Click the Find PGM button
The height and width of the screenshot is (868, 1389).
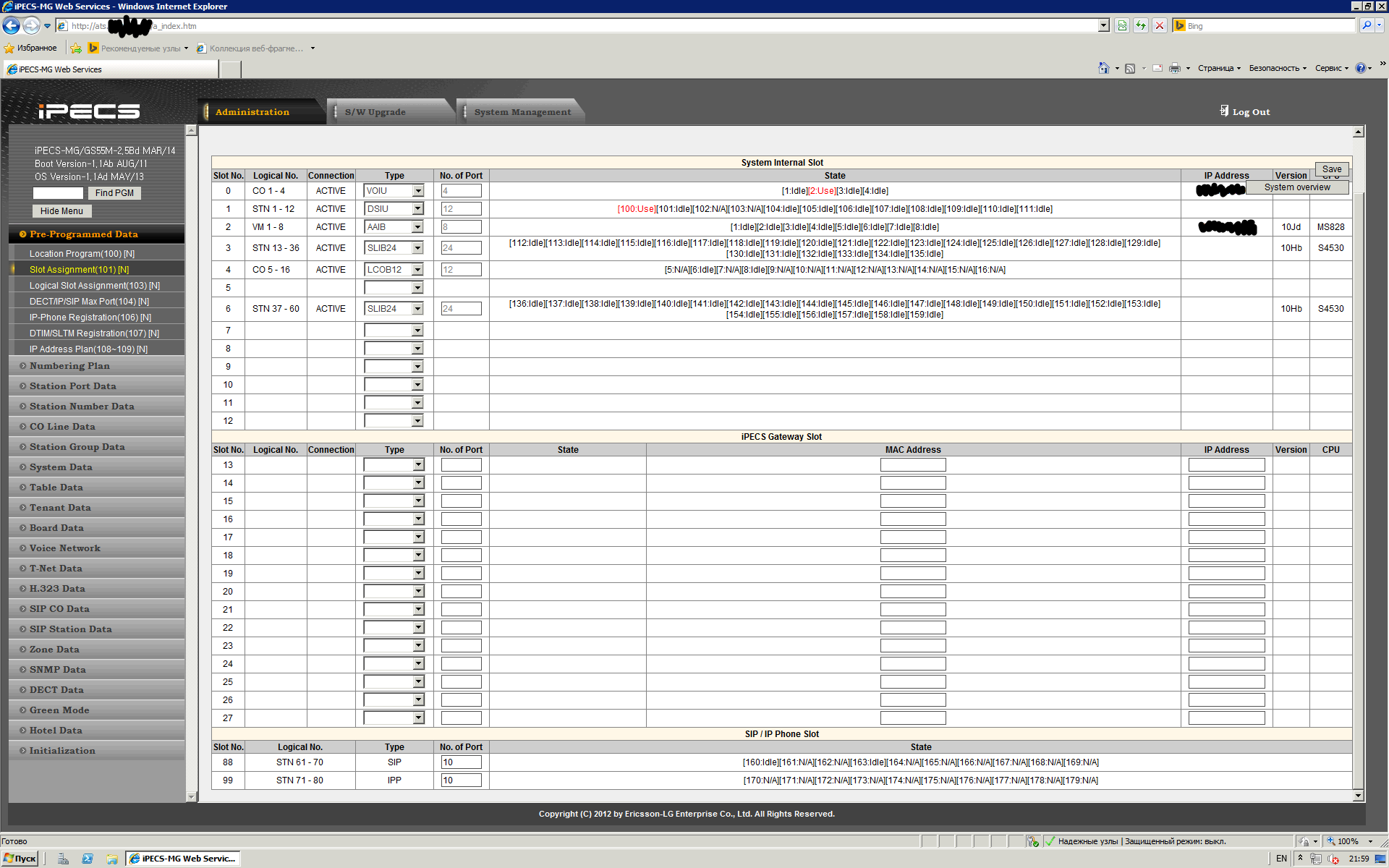[x=114, y=193]
